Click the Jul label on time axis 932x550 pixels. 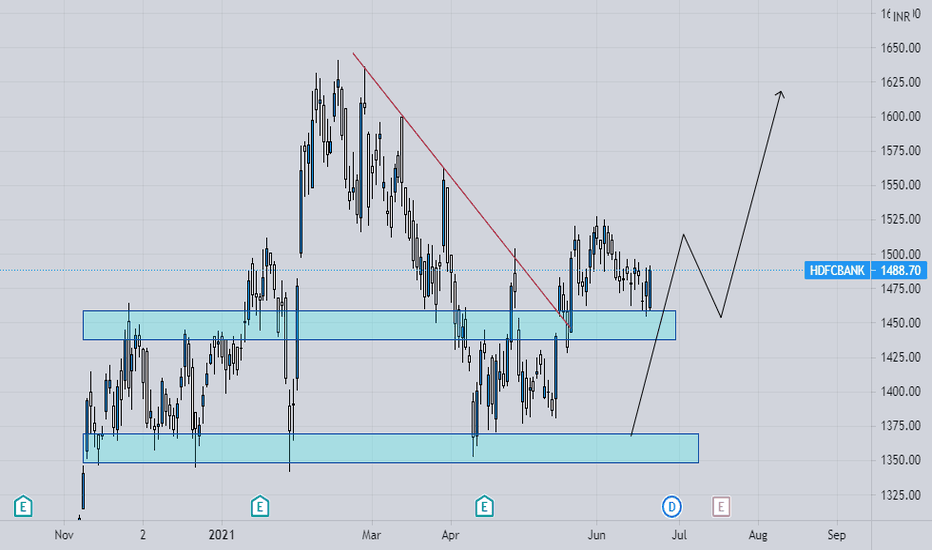coord(679,535)
